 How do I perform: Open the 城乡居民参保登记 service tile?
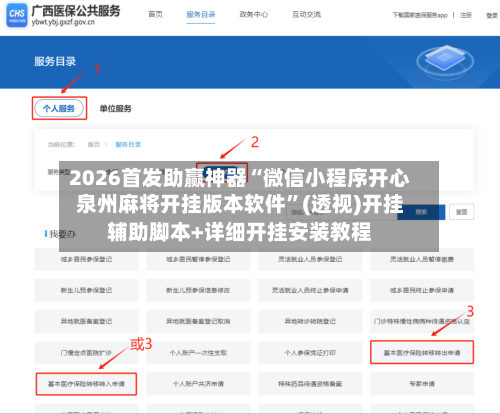pos(86,259)
